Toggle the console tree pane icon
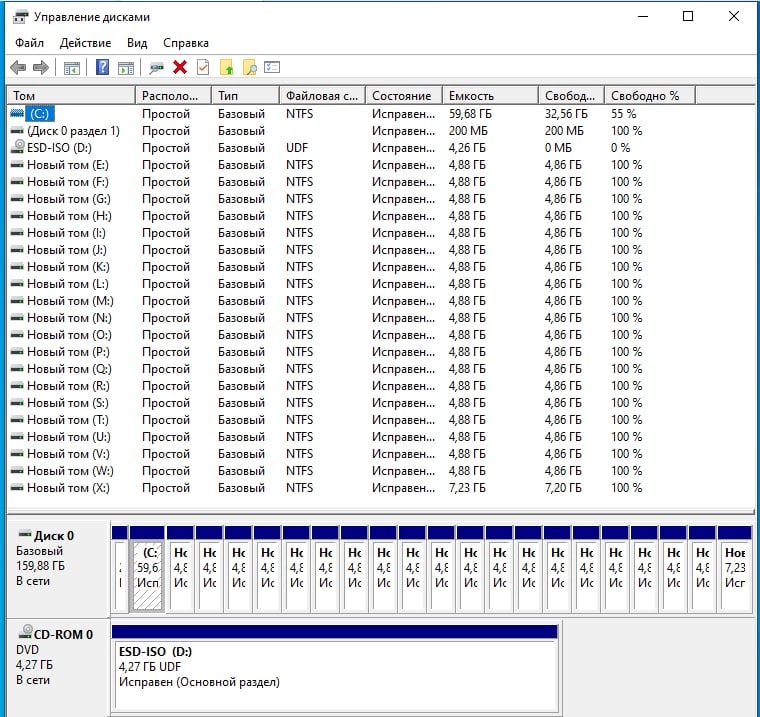Screen dimensions: 760x717 click(x=72, y=68)
